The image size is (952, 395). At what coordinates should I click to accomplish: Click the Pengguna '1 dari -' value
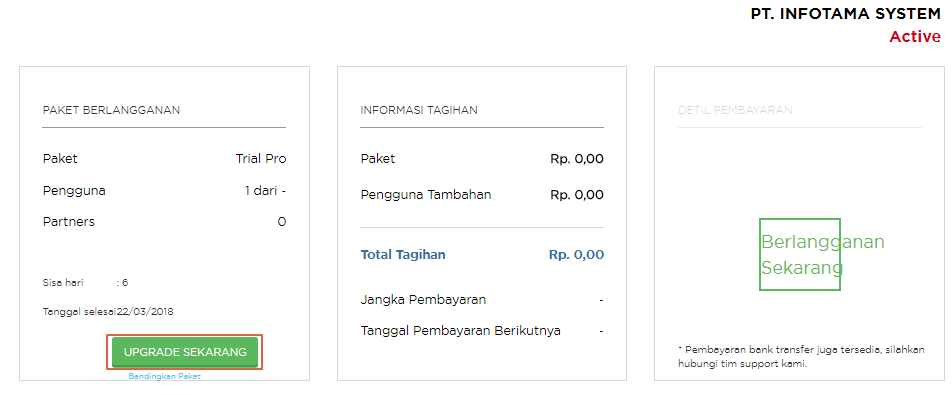[x=265, y=191]
